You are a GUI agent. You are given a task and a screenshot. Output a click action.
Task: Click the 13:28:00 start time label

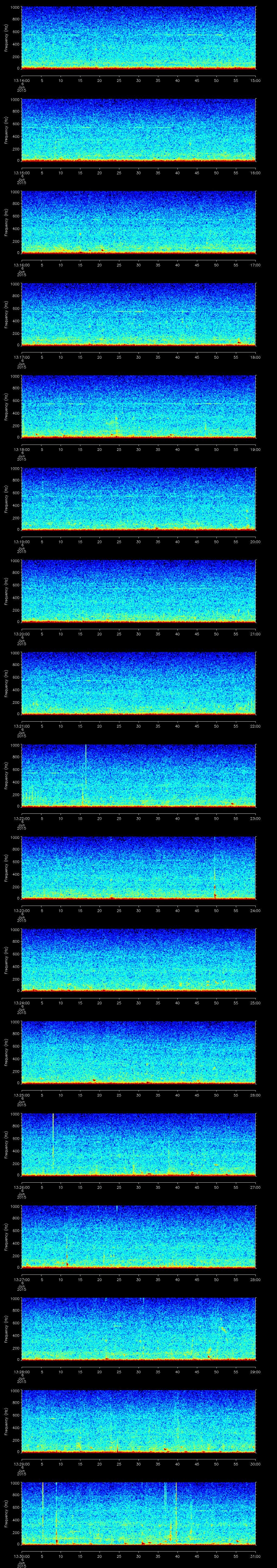(21, 1371)
